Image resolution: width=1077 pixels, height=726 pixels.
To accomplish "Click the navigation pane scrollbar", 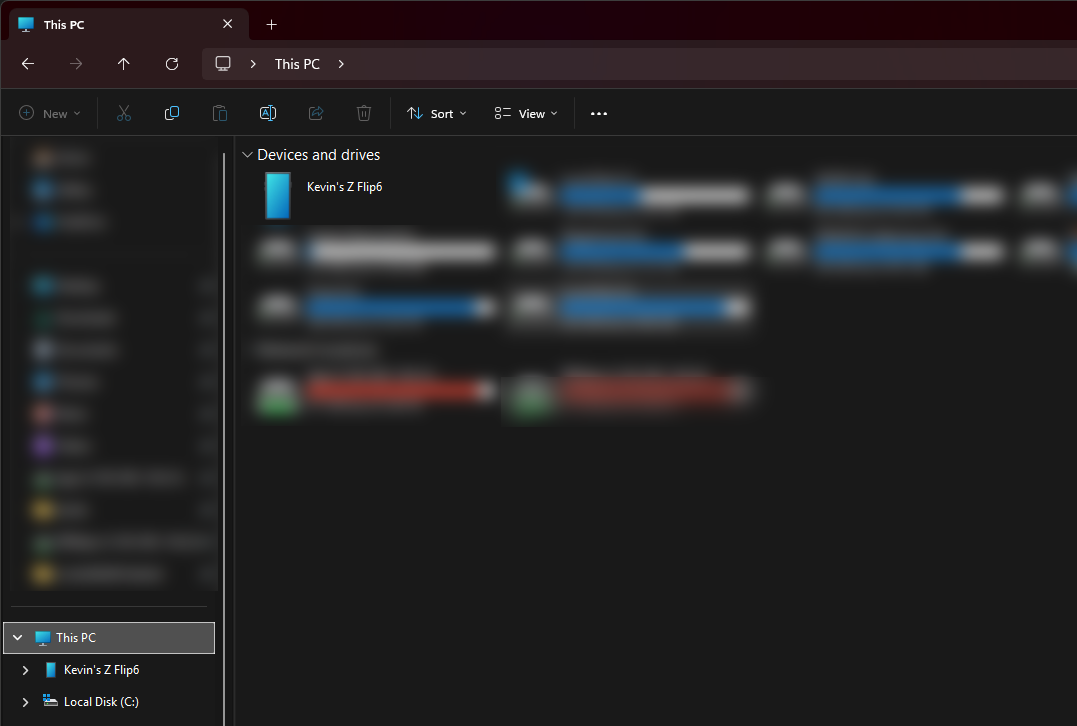I will (x=224, y=440).
